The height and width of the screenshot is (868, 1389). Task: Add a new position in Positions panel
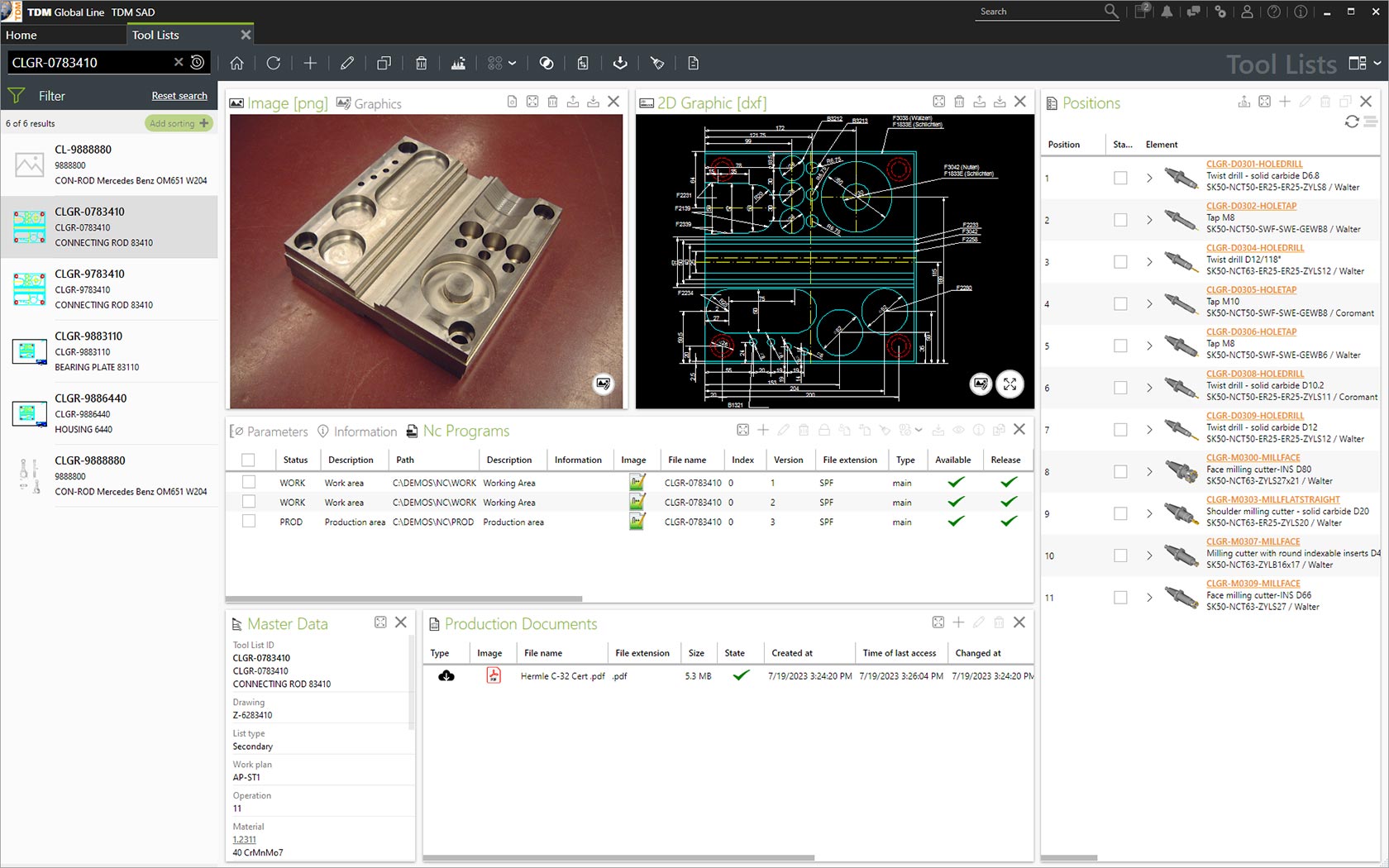(x=1284, y=102)
